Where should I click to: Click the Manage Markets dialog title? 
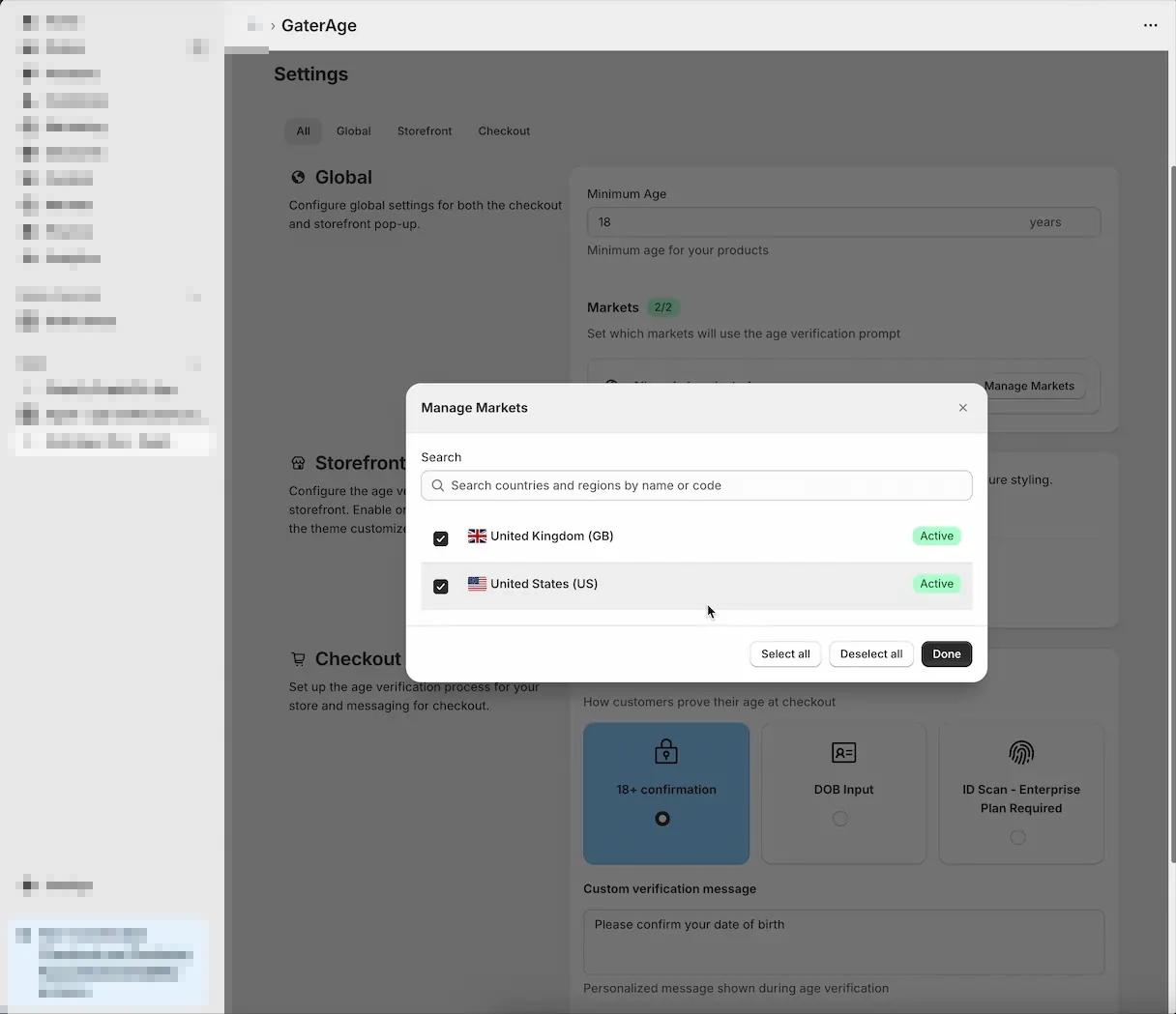tap(475, 408)
